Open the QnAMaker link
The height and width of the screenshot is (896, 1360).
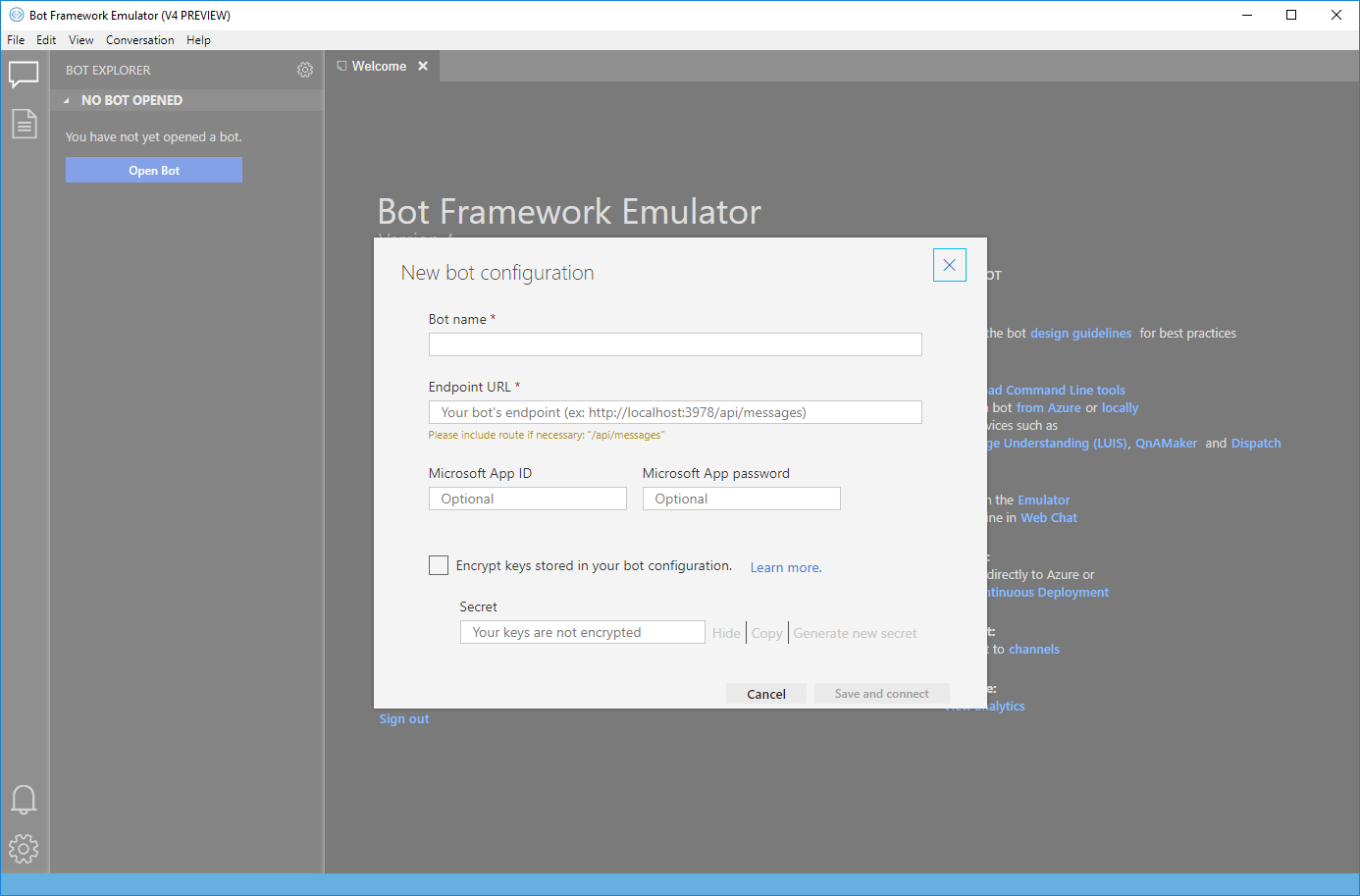[x=1166, y=444]
